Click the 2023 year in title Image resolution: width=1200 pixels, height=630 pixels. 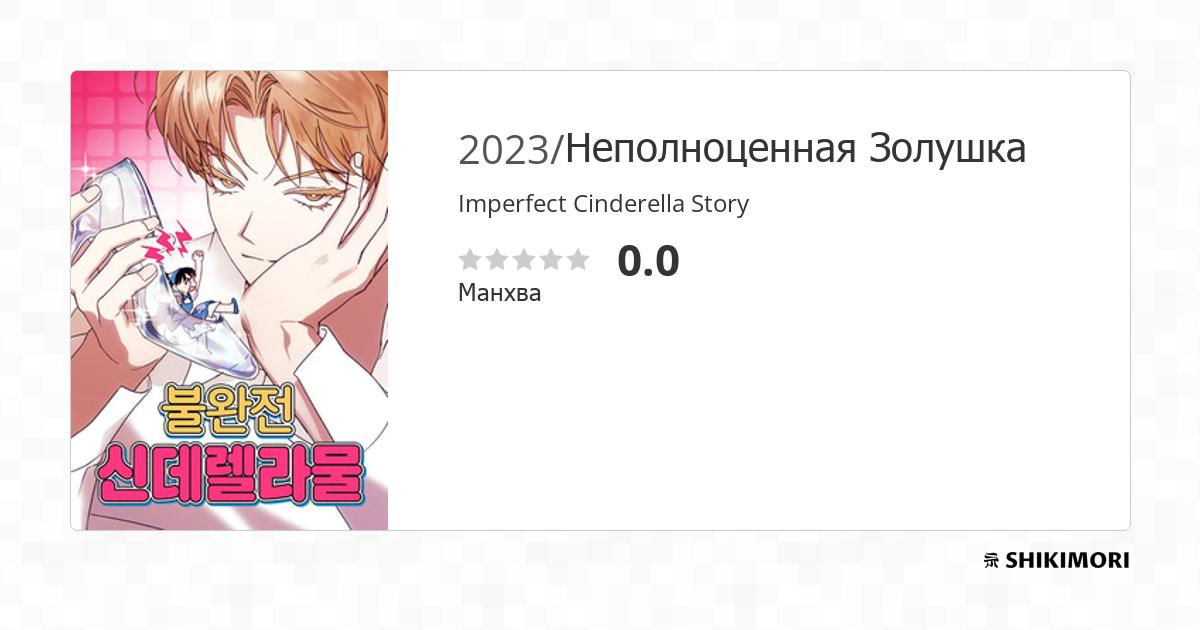coord(505,150)
